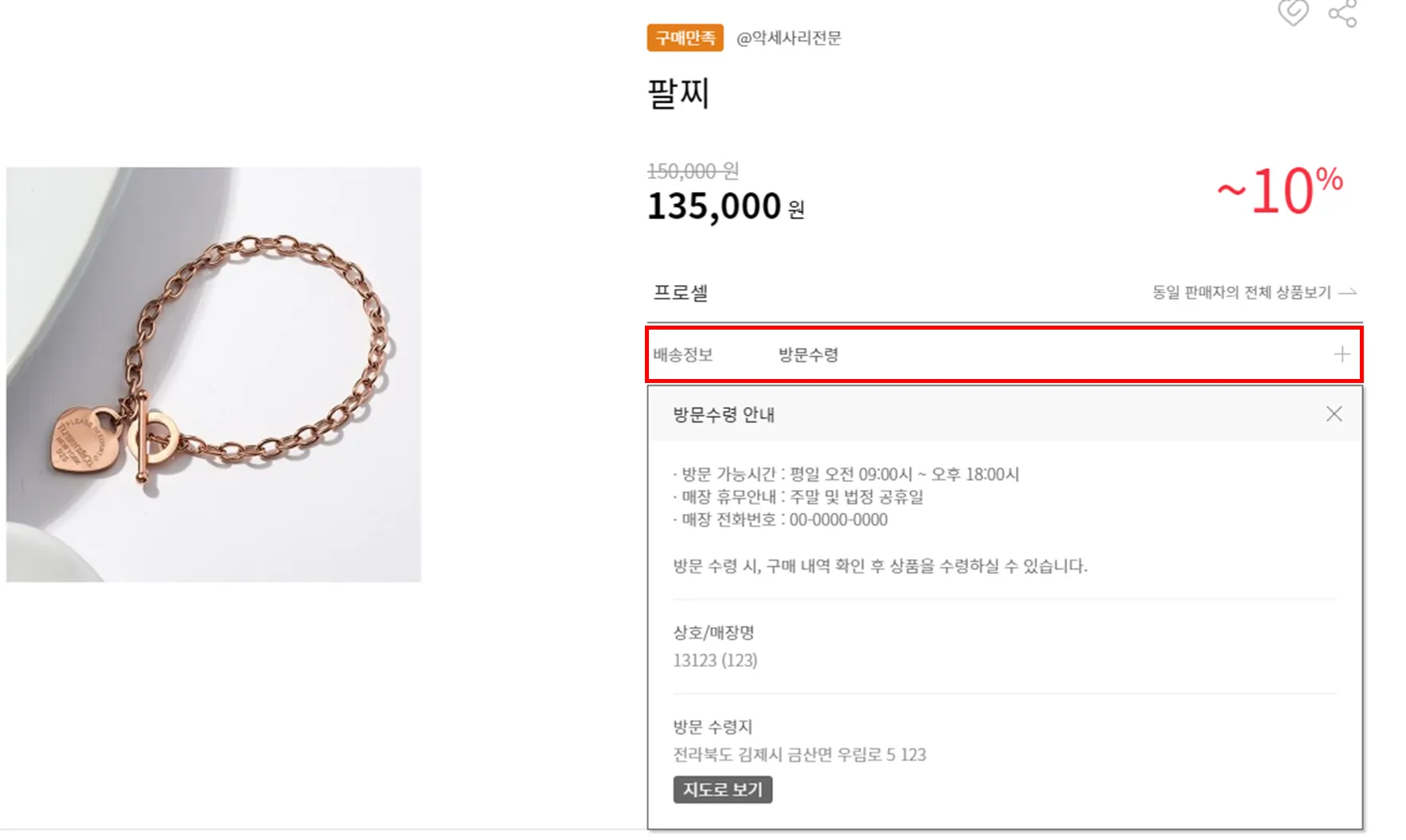Screen dimensions: 1406x840
Task: Close the 방문수령 안내 popup
Action: 1334,414
